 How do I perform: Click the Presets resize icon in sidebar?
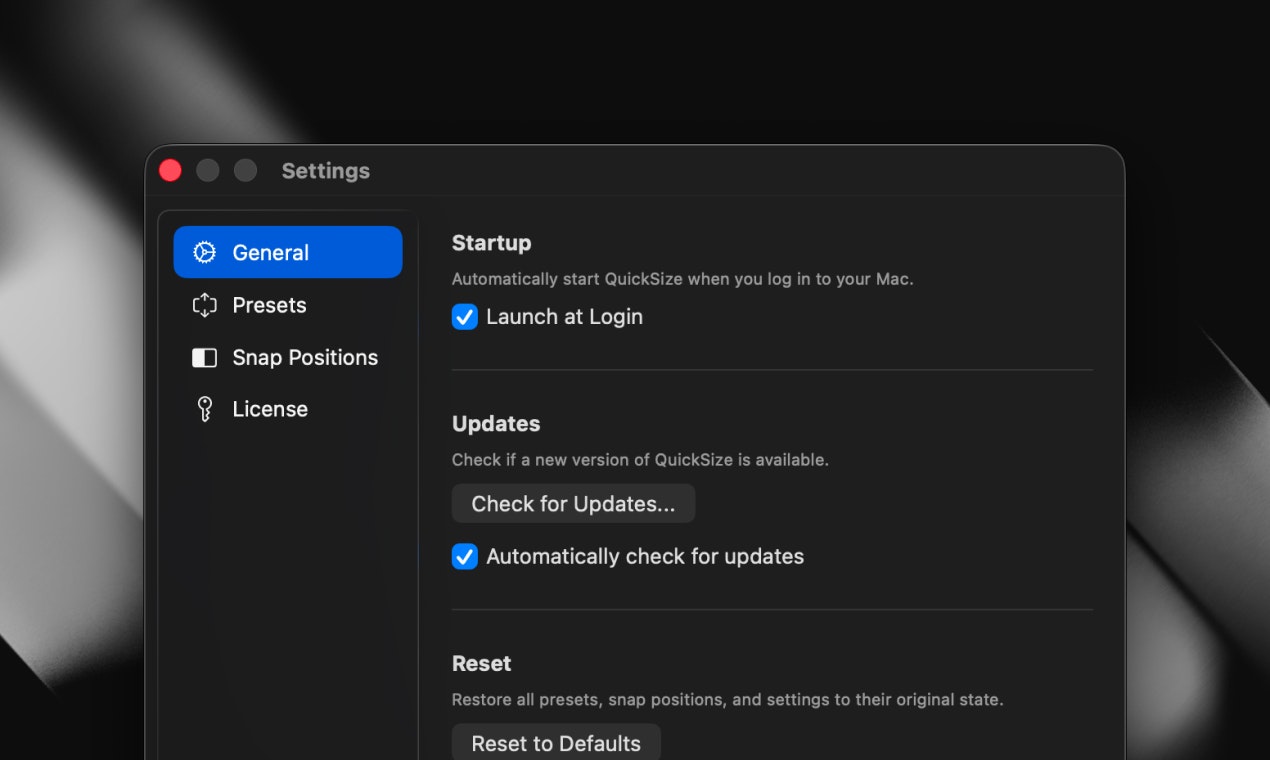click(204, 305)
